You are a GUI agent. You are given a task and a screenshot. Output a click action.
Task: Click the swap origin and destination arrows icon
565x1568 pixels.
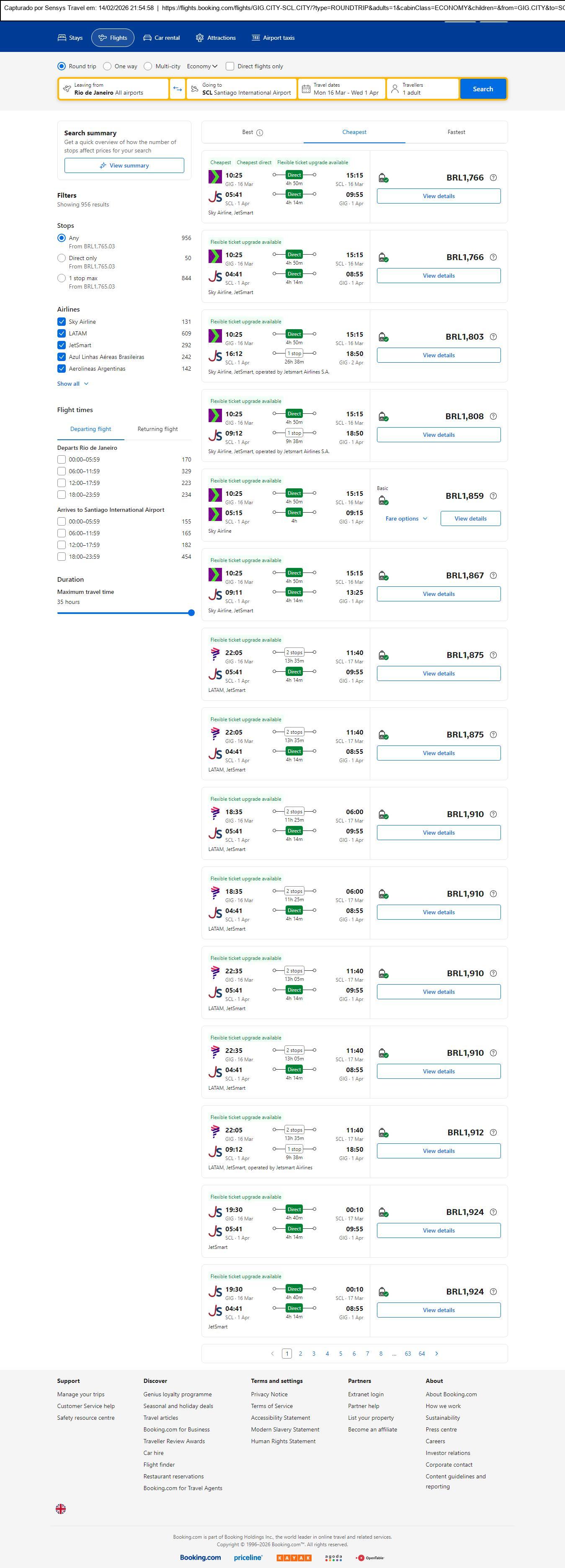177,89
